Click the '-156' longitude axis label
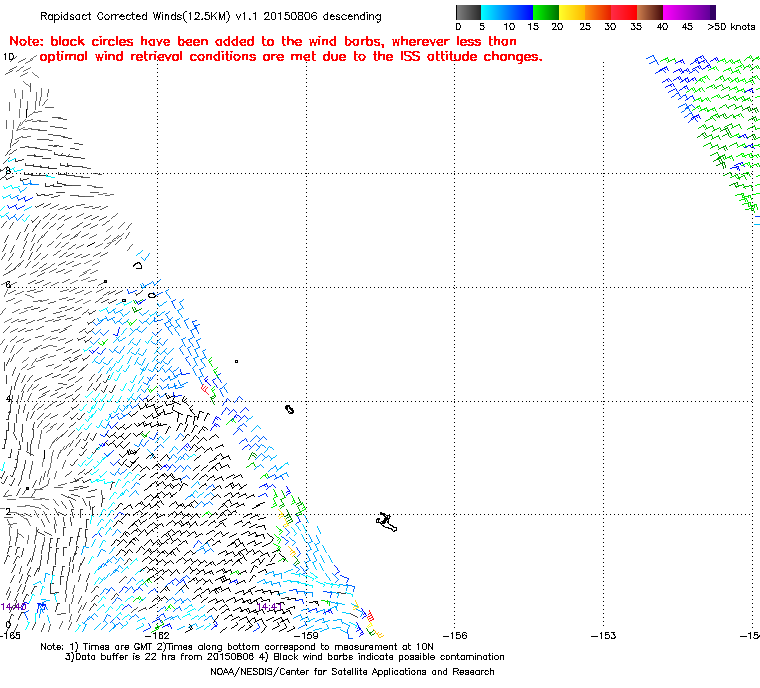 click(x=455, y=635)
